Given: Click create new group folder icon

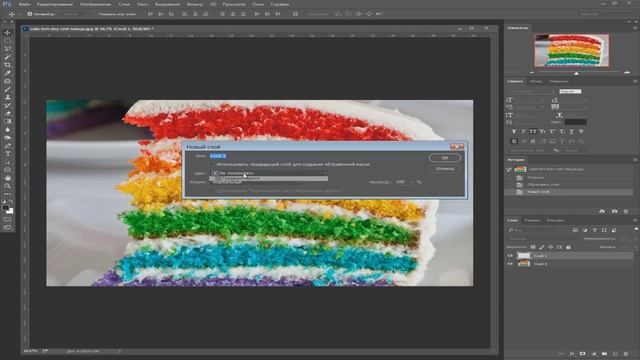Looking at the screenshot, I should point(604,354).
